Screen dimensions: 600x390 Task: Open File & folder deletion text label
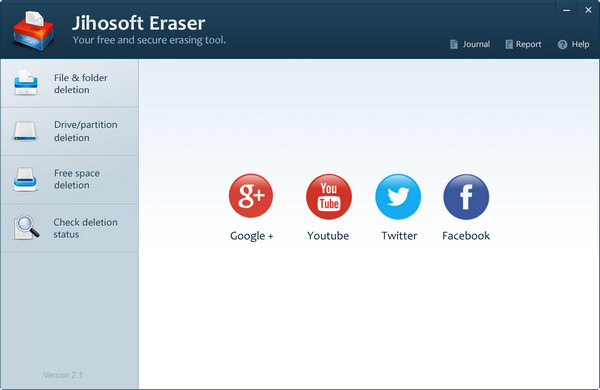click(81, 84)
